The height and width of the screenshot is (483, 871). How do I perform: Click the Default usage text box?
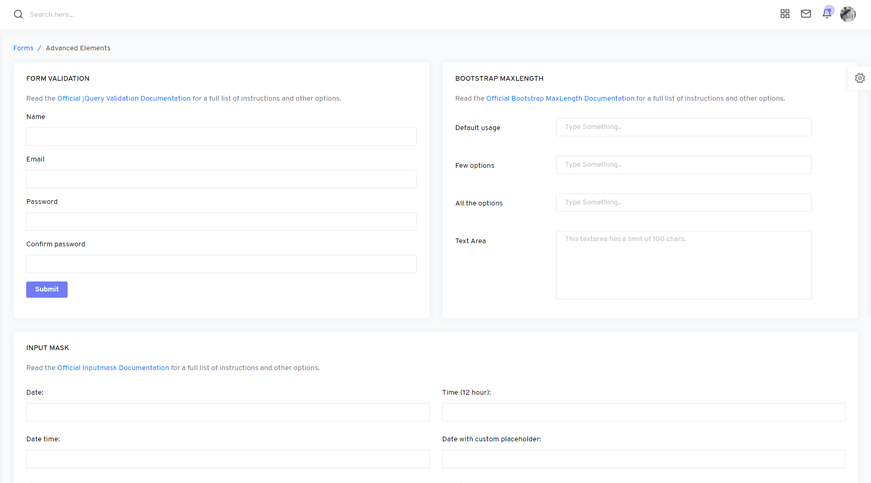[683, 127]
